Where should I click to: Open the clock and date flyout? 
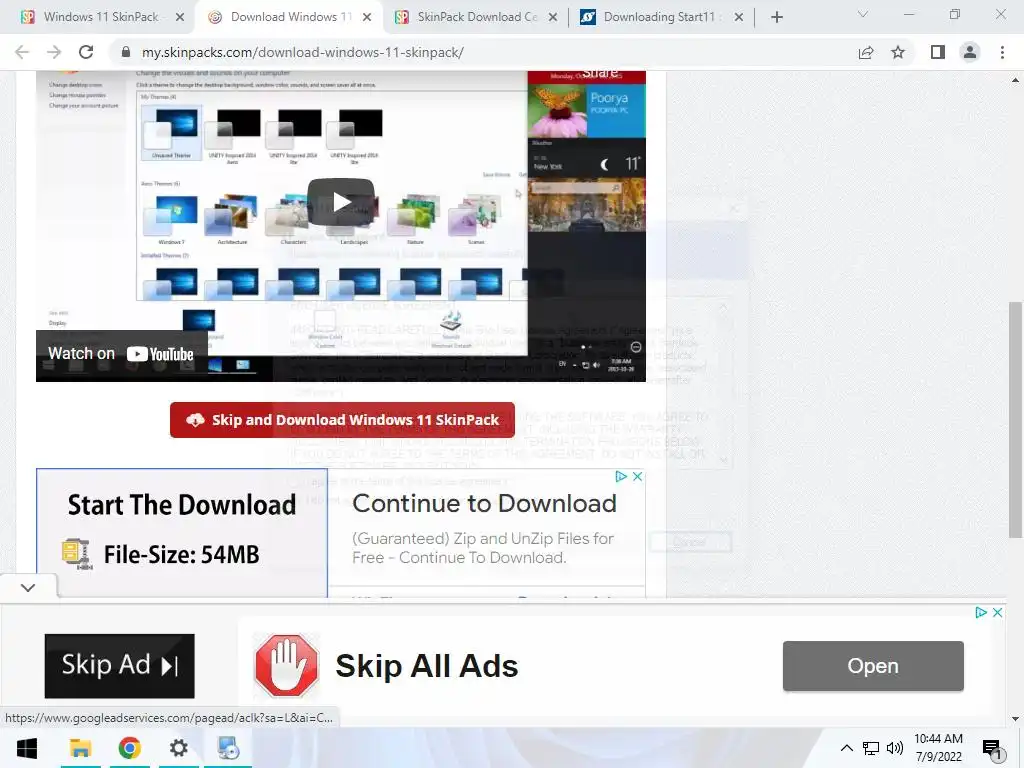coord(938,748)
